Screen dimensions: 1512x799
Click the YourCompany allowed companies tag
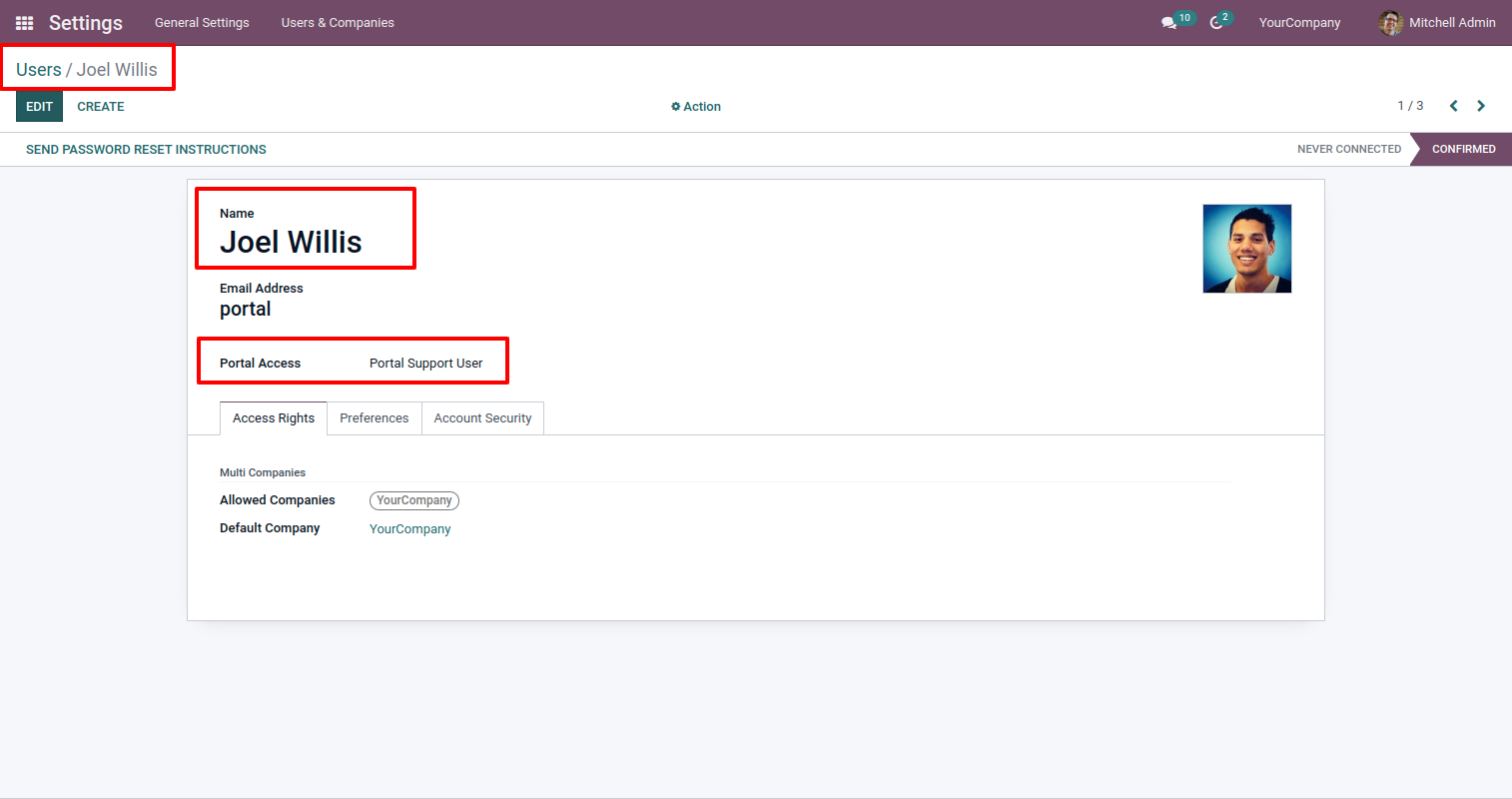pyautogui.click(x=414, y=500)
